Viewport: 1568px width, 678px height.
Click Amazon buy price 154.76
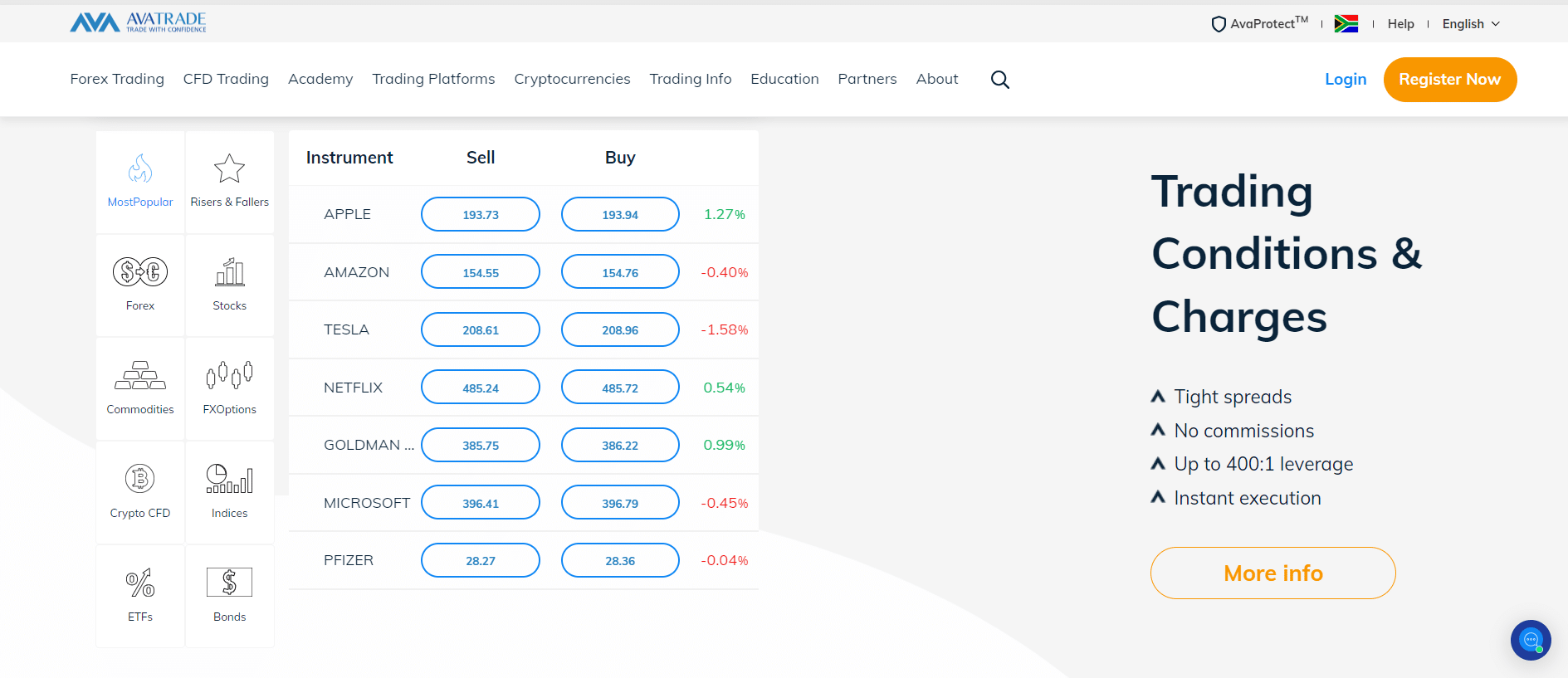tap(620, 272)
